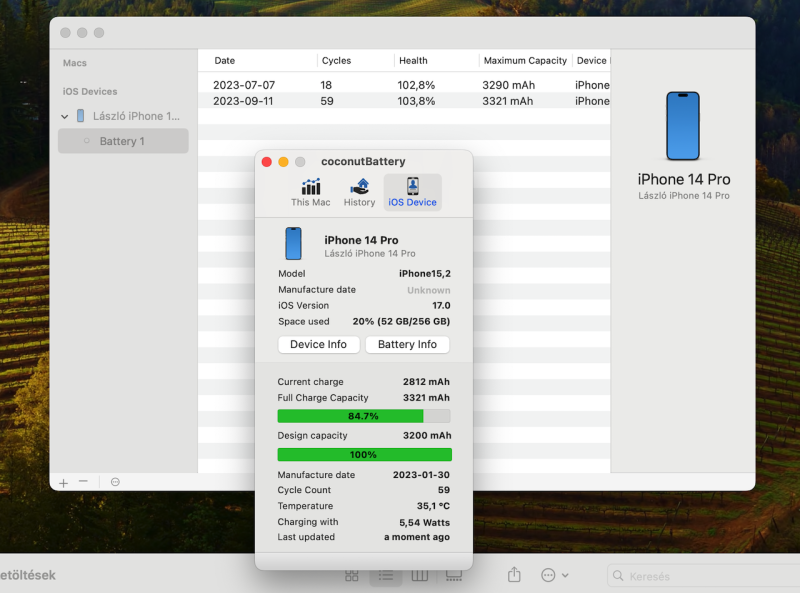Select the 2023-09-11 history row
800x593 pixels.
pos(404,101)
